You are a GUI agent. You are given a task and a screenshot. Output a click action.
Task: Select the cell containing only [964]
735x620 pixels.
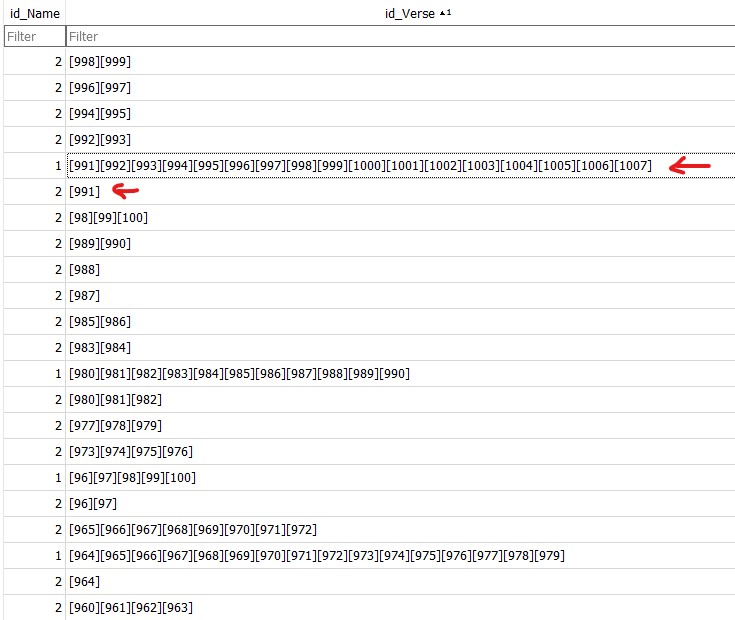401,582
